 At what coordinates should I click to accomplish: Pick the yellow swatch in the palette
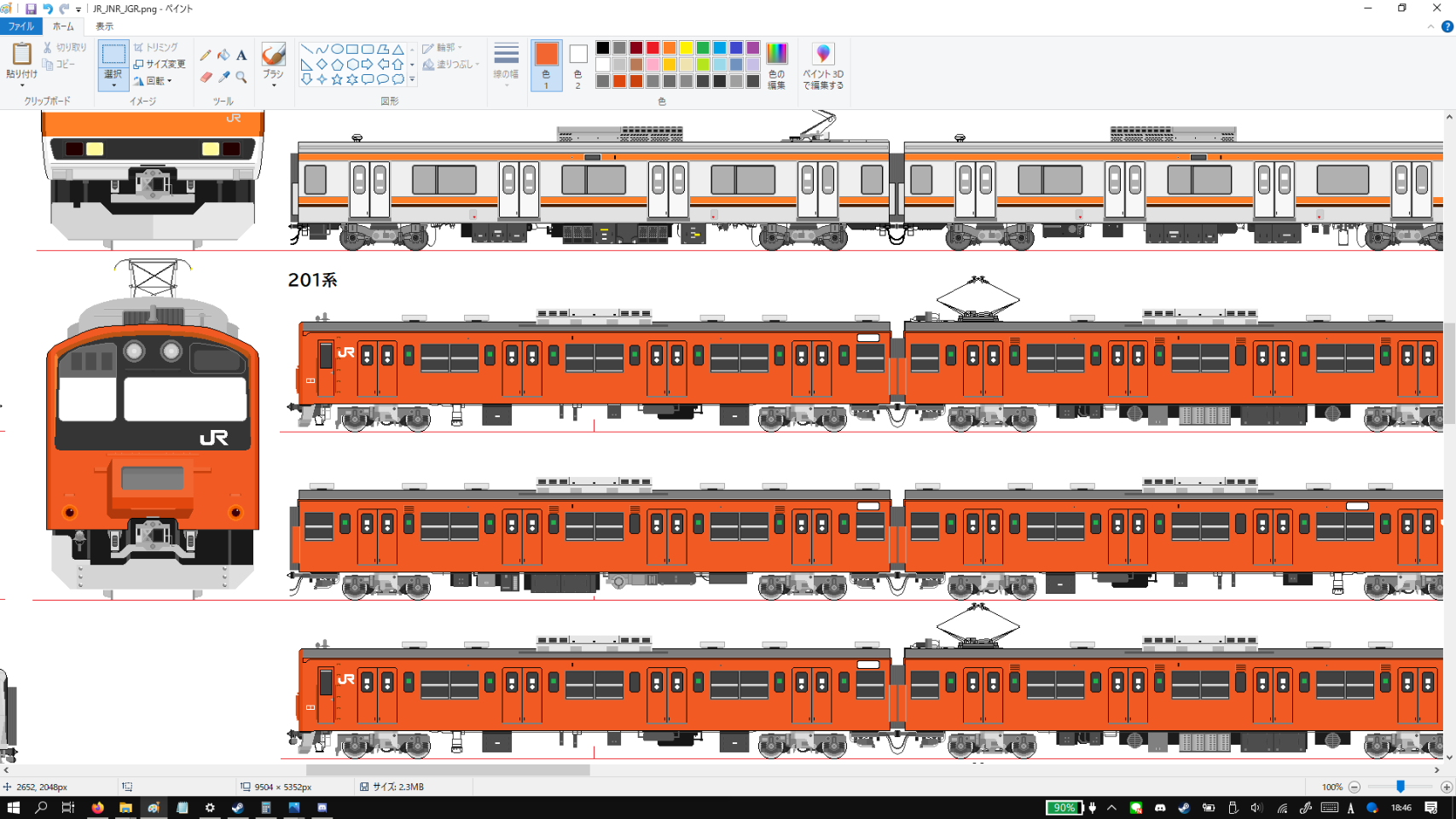pos(686,48)
